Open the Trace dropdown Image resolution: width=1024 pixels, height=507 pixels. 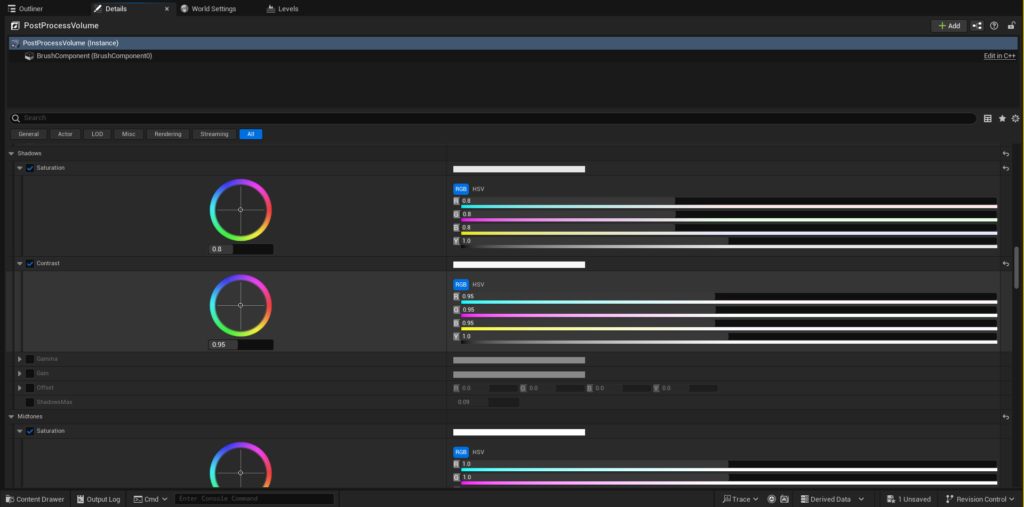click(741, 499)
